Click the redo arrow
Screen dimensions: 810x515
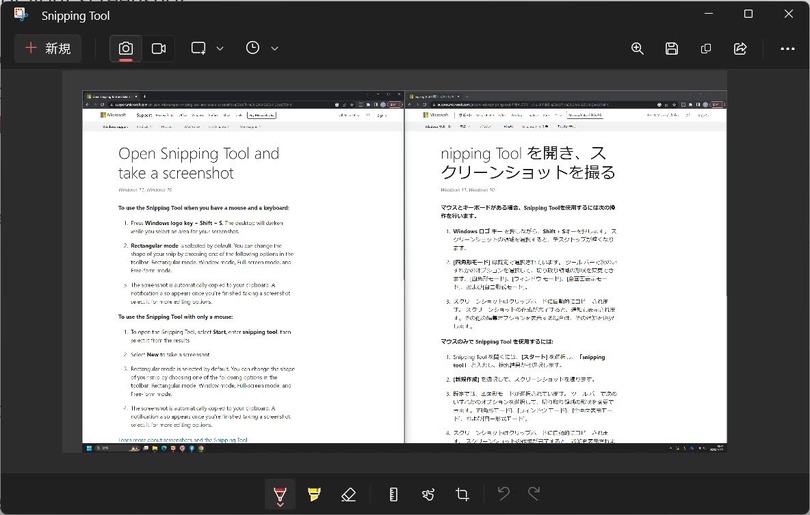pos(534,493)
